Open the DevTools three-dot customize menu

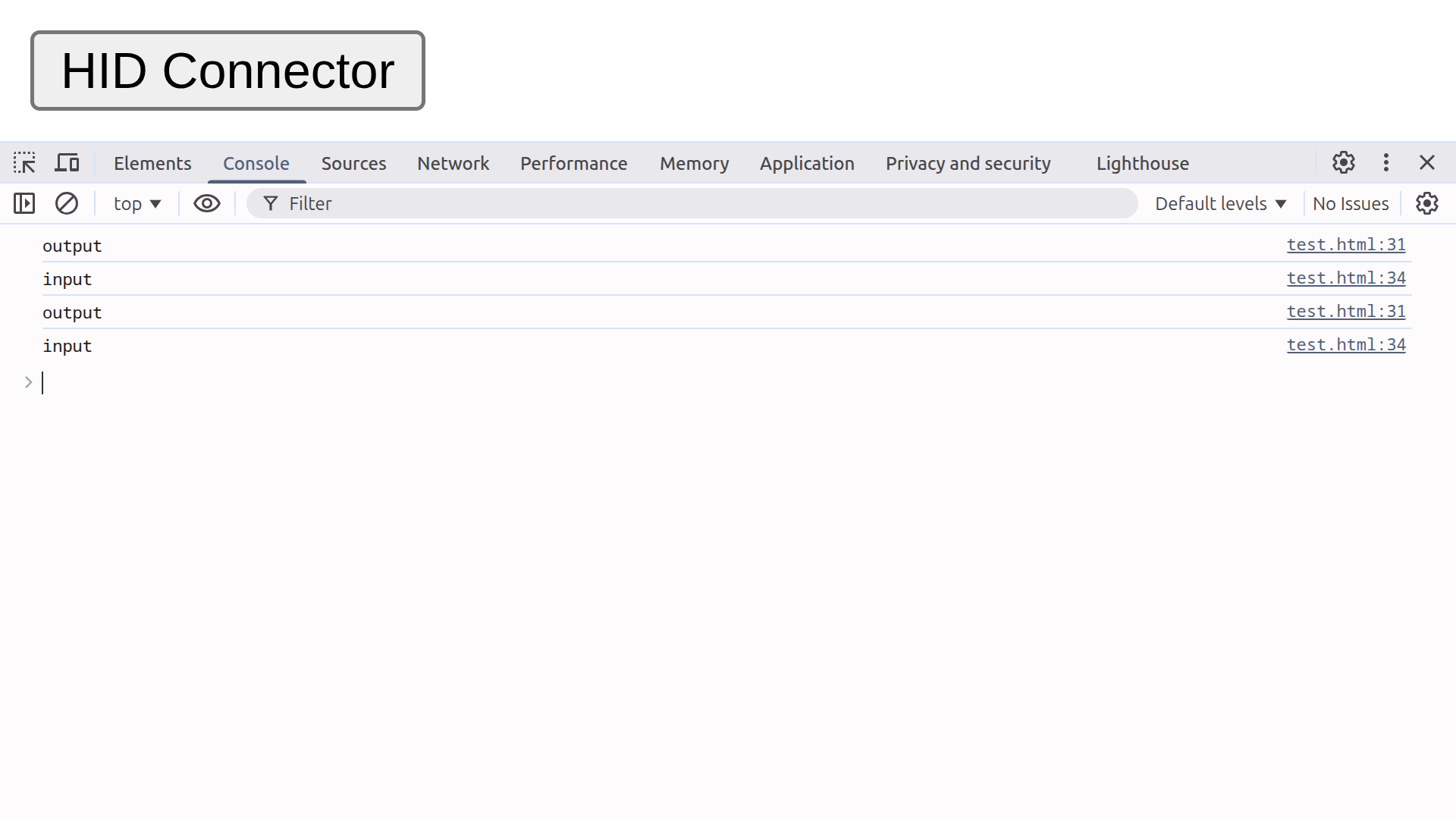point(1386,162)
